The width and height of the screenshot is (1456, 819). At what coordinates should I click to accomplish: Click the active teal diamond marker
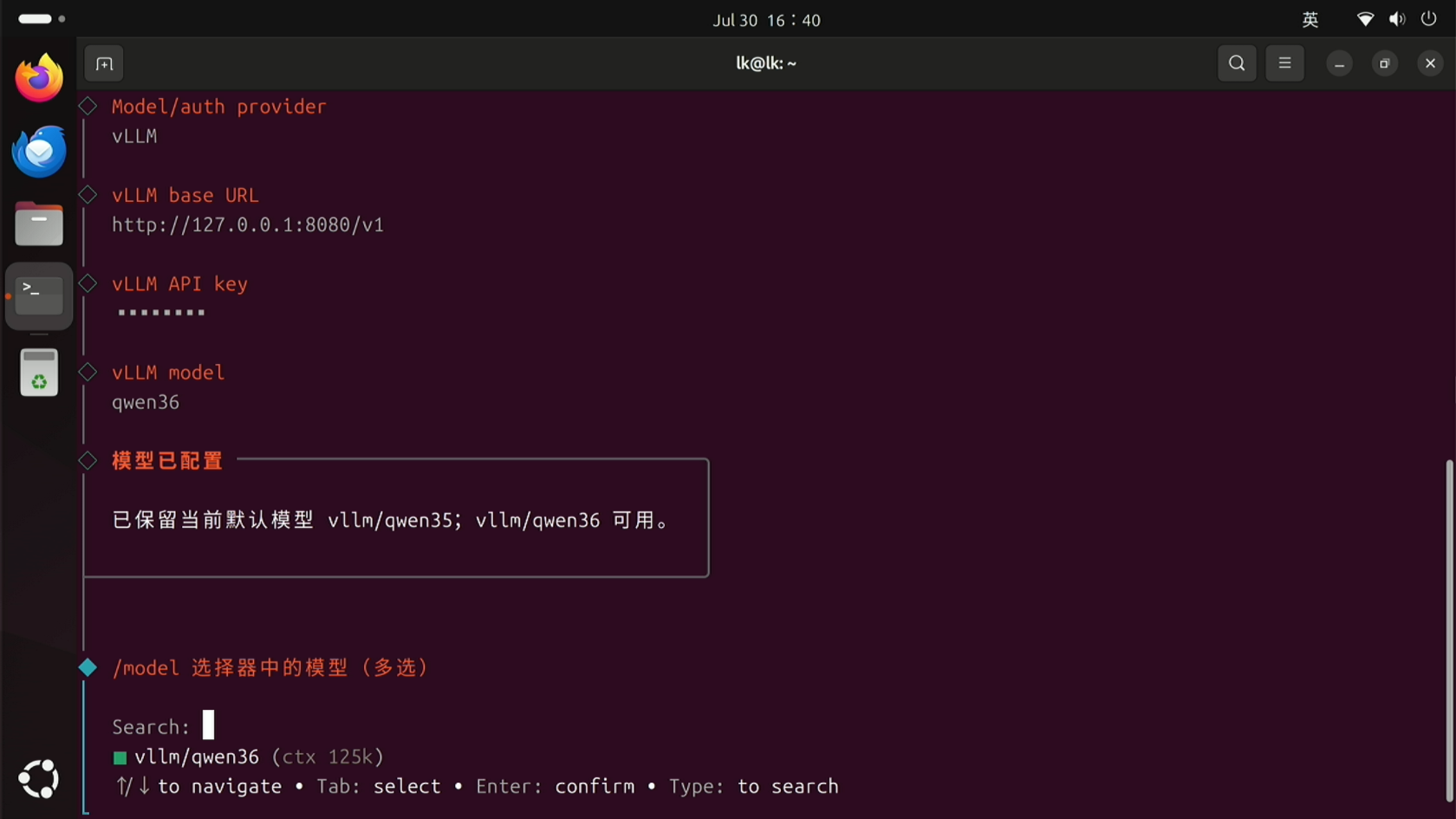pyautogui.click(x=88, y=667)
